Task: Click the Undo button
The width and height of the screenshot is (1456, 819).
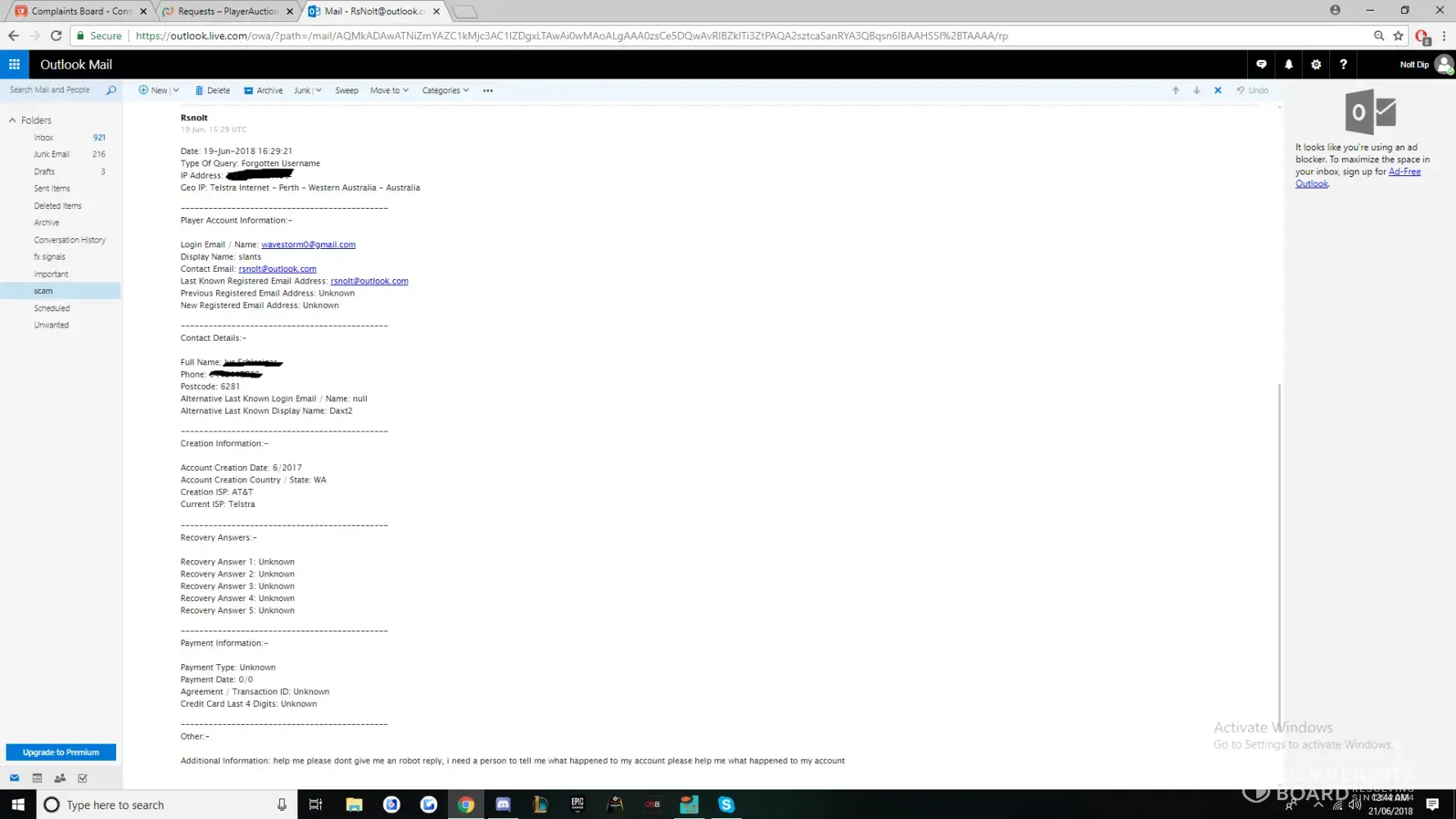Action: click(1252, 91)
